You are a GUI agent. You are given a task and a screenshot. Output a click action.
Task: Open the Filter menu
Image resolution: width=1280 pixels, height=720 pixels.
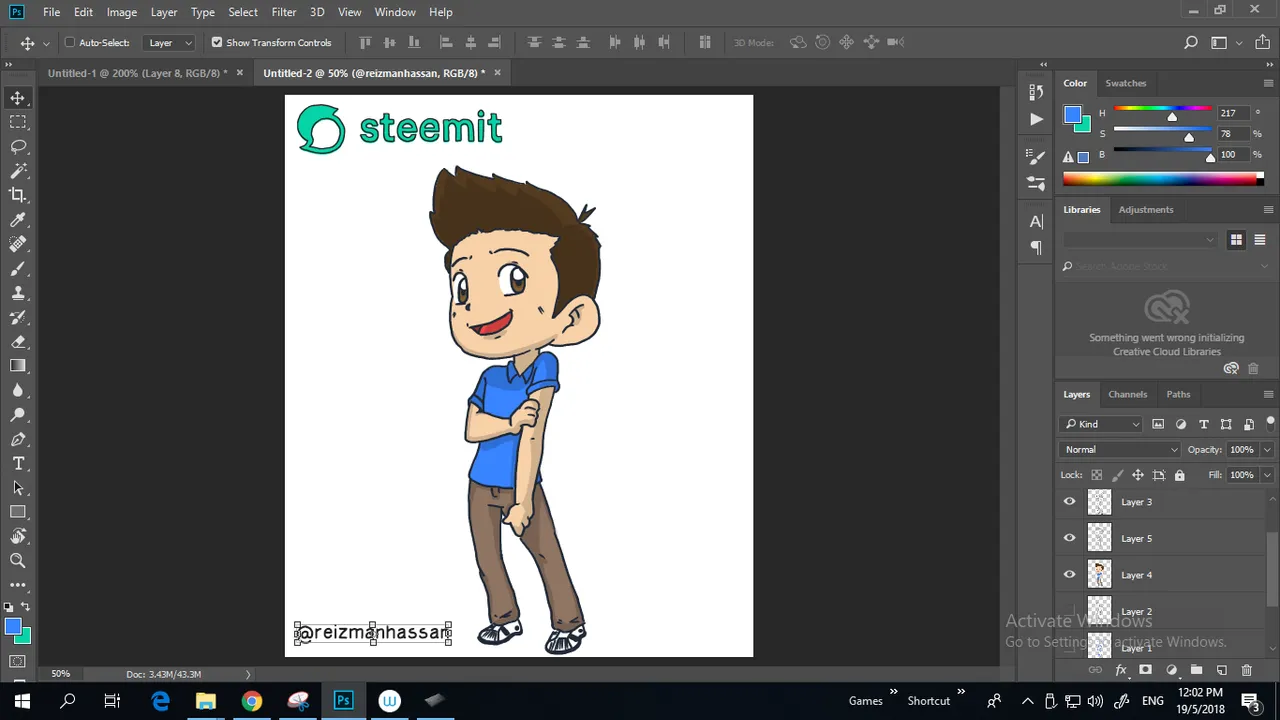pos(284,12)
